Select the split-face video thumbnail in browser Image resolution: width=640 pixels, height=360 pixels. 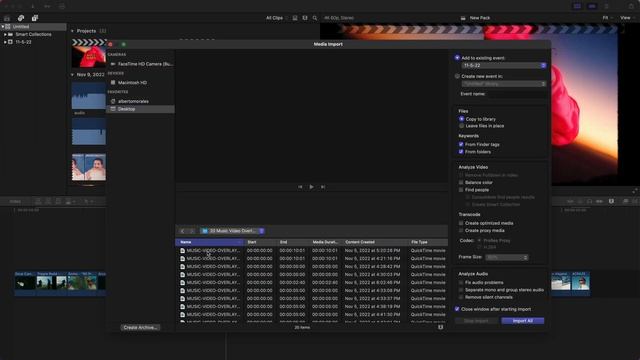89,167
